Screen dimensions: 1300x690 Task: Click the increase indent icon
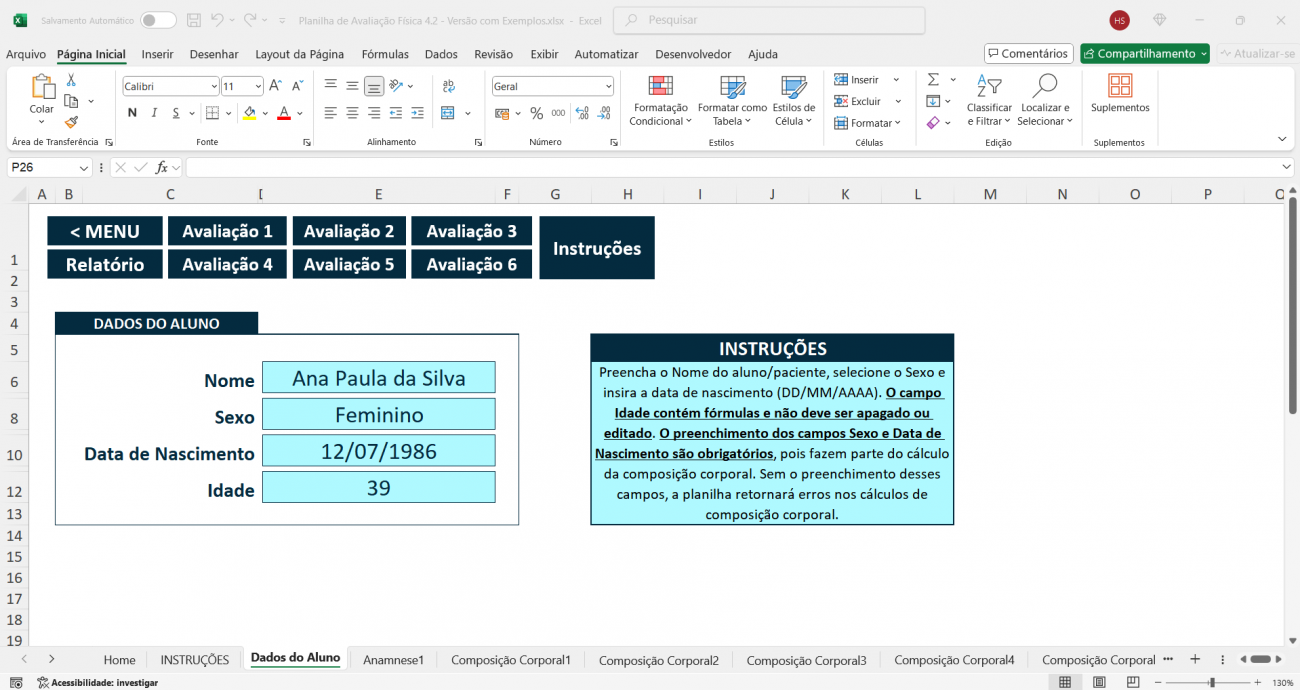point(418,113)
